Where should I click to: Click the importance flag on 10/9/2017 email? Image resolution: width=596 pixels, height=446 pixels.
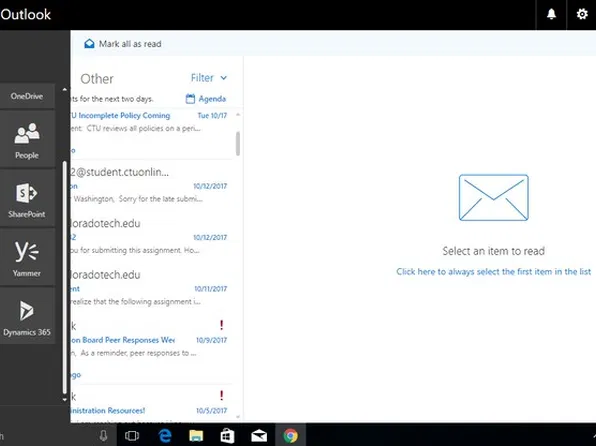222,325
